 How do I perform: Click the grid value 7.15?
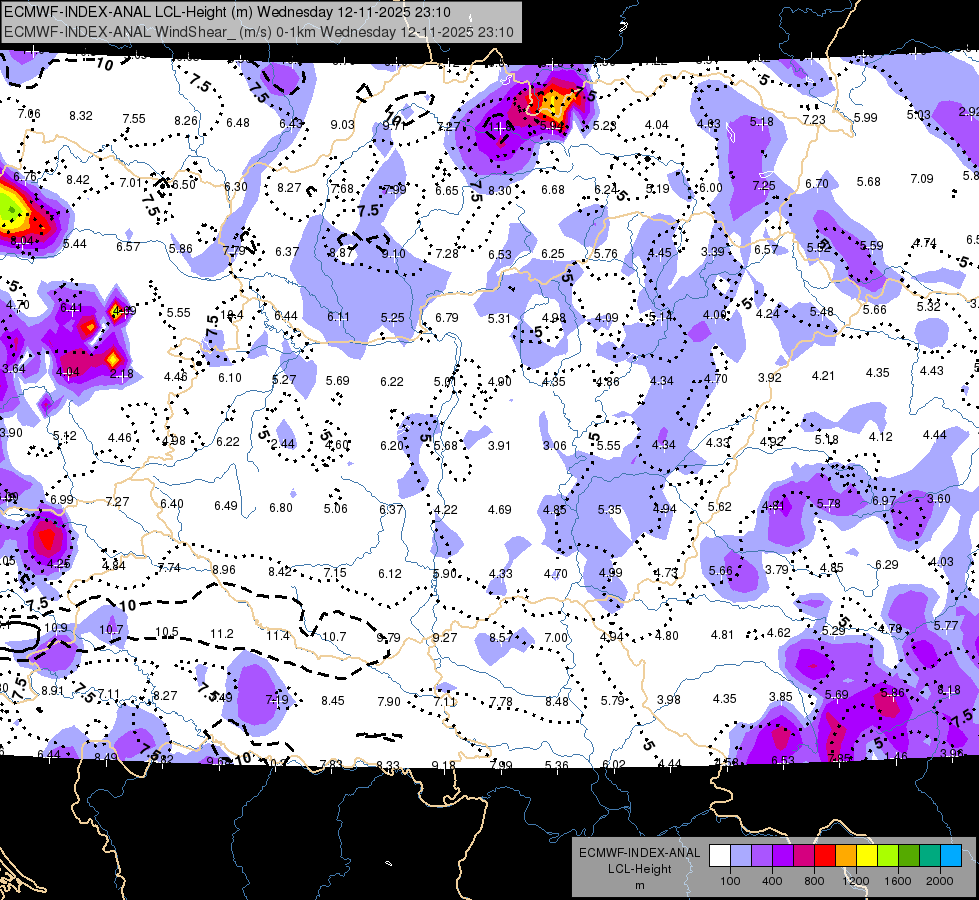(x=335, y=572)
